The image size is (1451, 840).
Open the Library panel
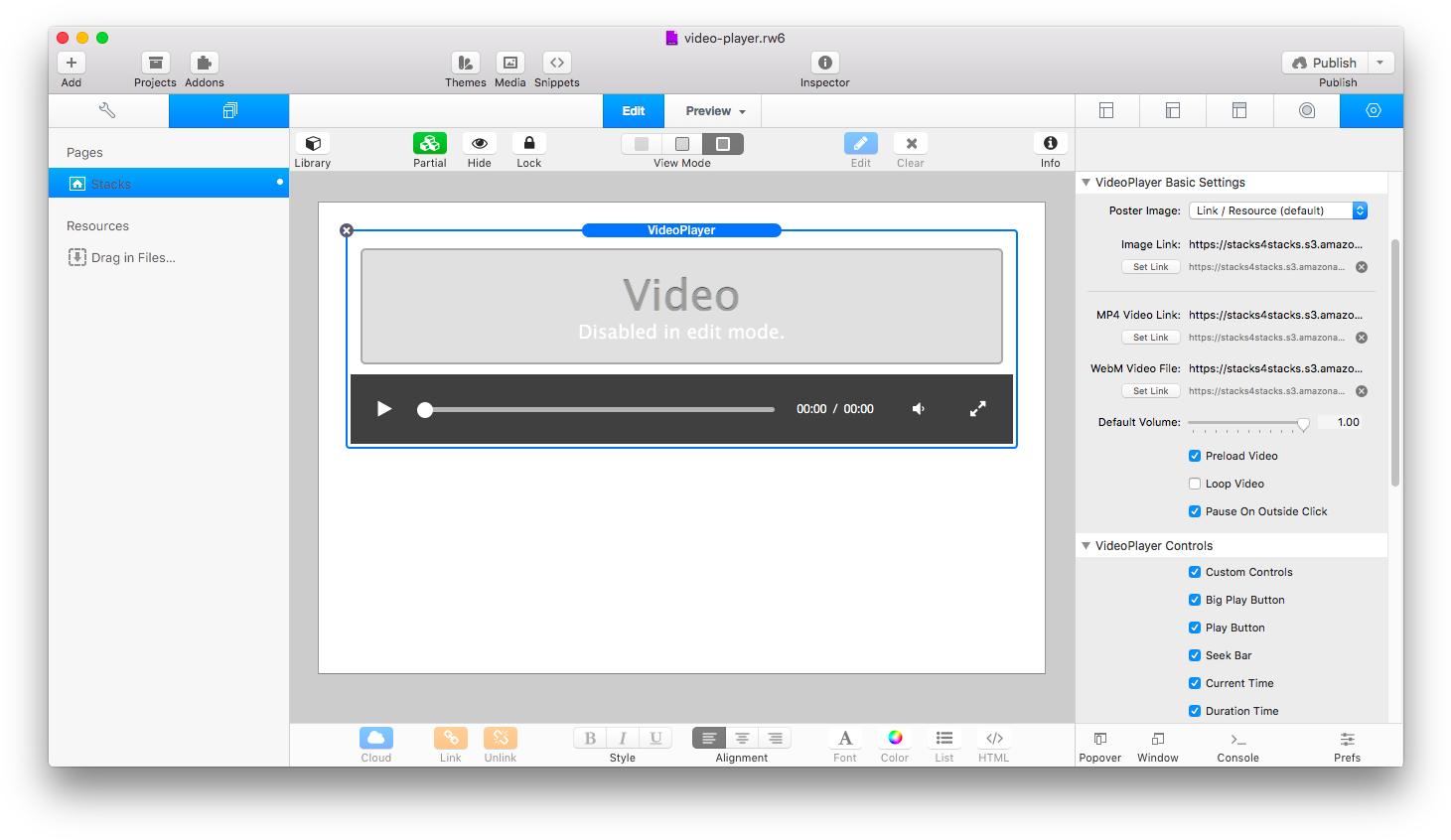pyautogui.click(x=312, y=149)
